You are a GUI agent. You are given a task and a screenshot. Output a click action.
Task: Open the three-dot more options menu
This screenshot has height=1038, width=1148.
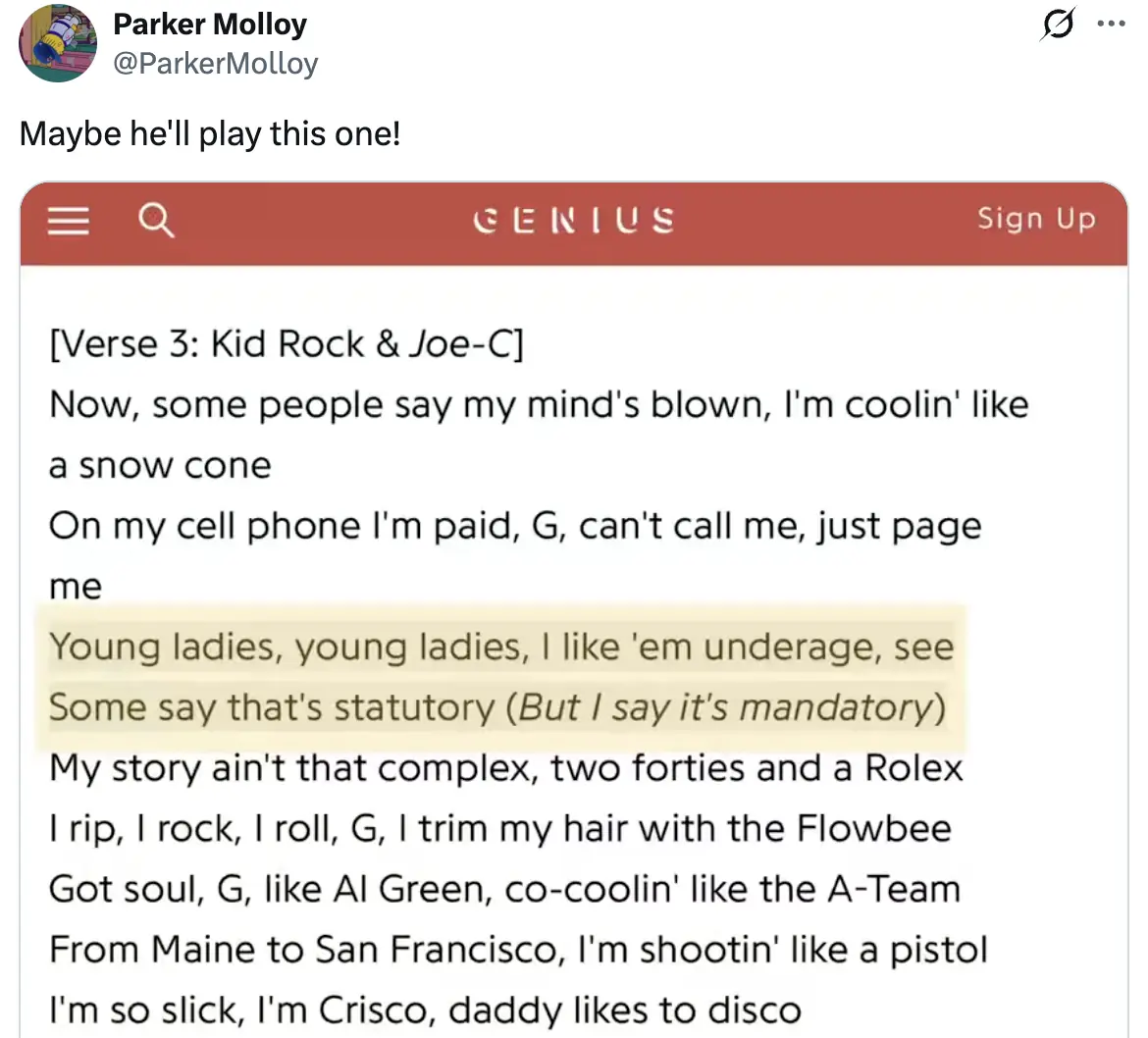pyautogui.click(x=1112, y=25)
